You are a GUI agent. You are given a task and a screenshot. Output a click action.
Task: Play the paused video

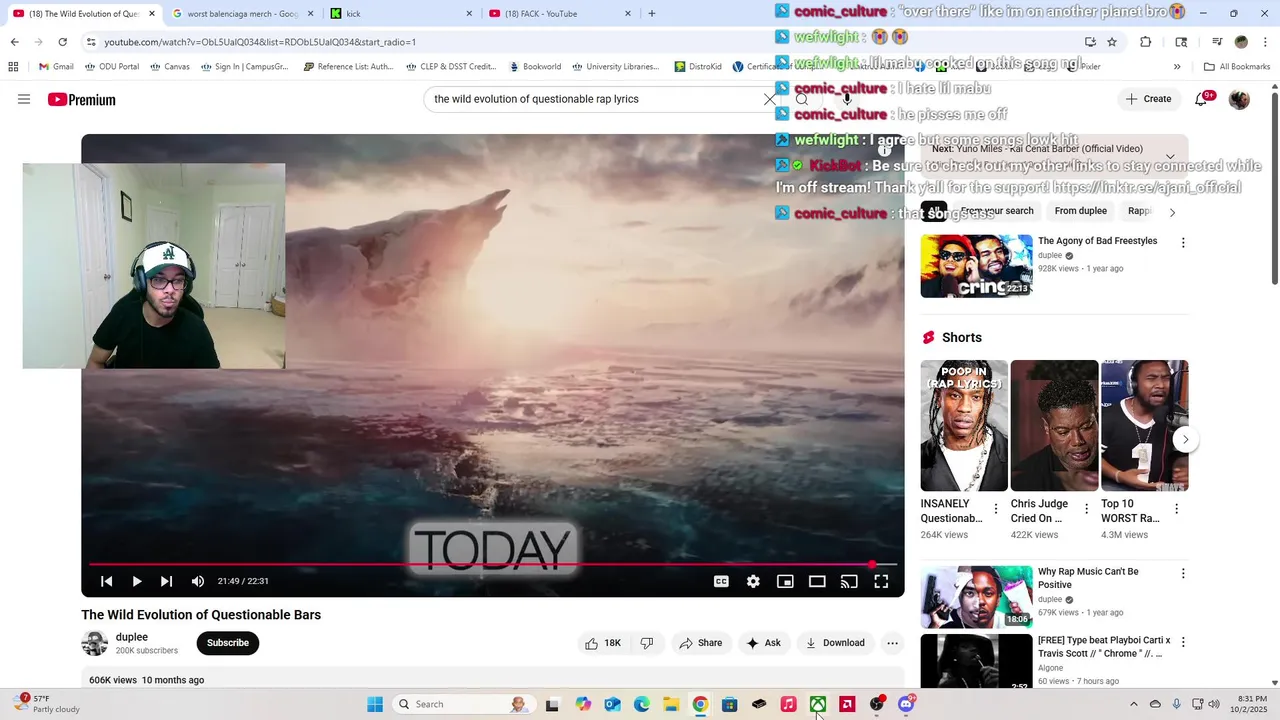pyautogui.click(x=137, y=581)
